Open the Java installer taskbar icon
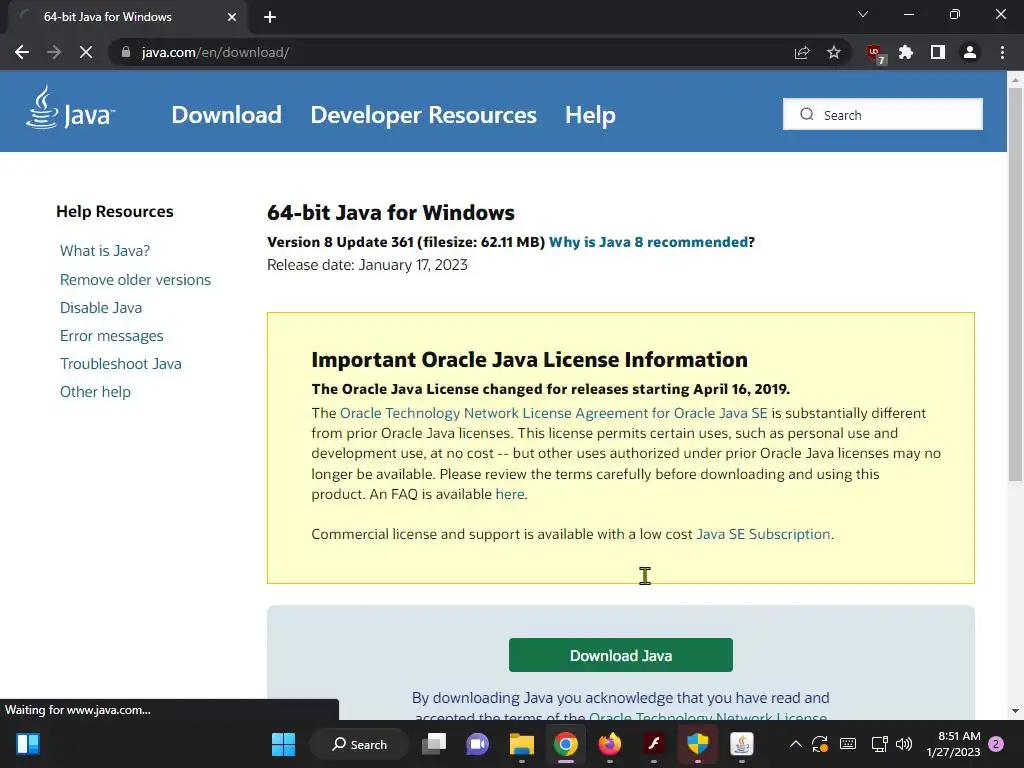The image size is (1024, 768). [742, 744]
